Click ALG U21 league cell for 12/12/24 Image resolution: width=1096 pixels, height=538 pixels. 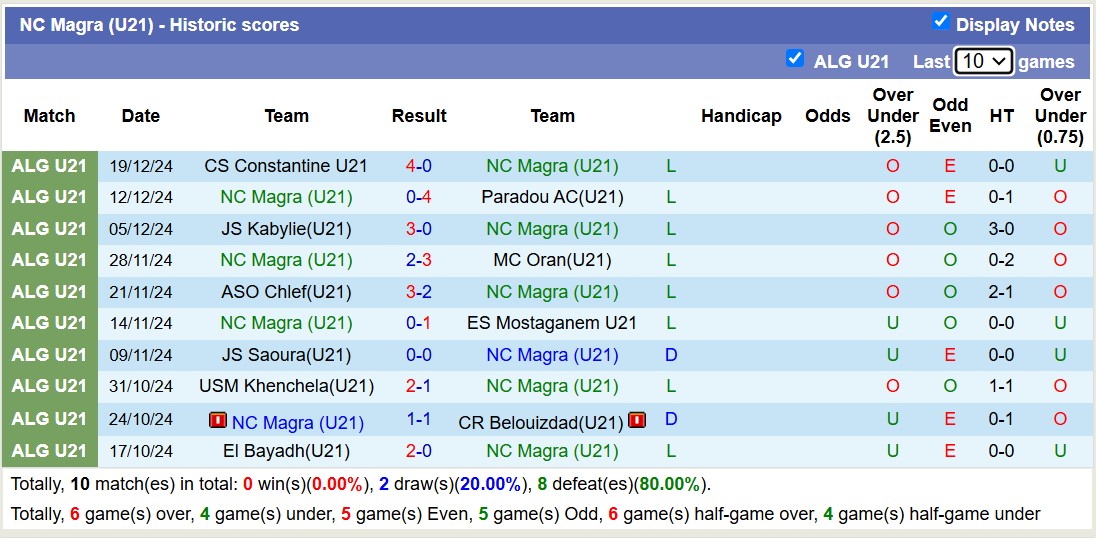(50, 197)
